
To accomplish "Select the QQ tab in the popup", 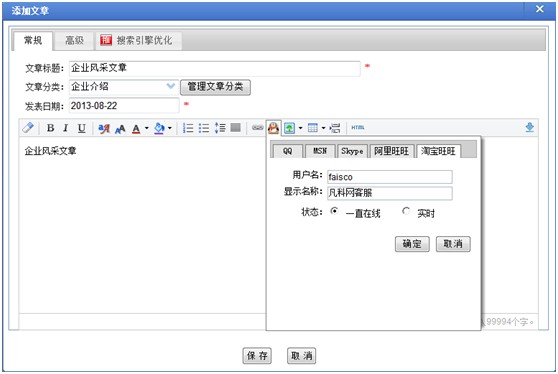I will point(288,151).
